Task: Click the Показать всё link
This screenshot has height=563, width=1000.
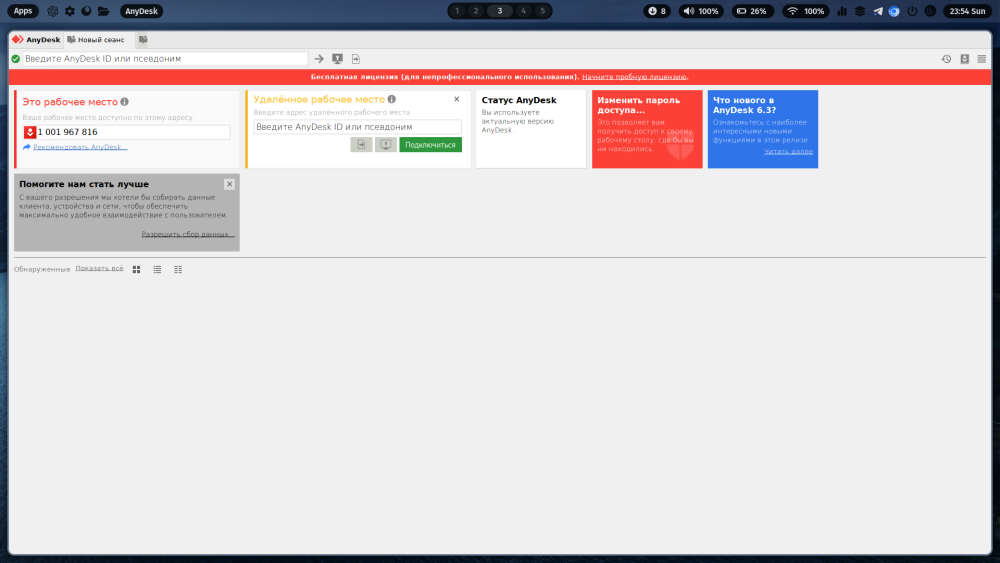Action: coord(99,268)
